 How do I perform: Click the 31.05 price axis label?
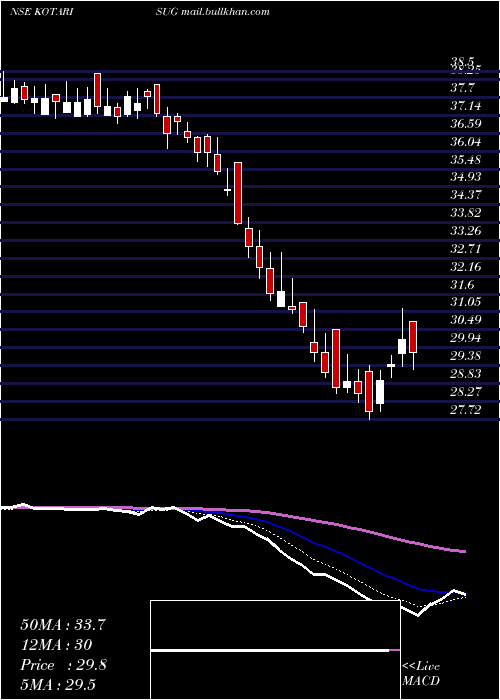[465, 302]
